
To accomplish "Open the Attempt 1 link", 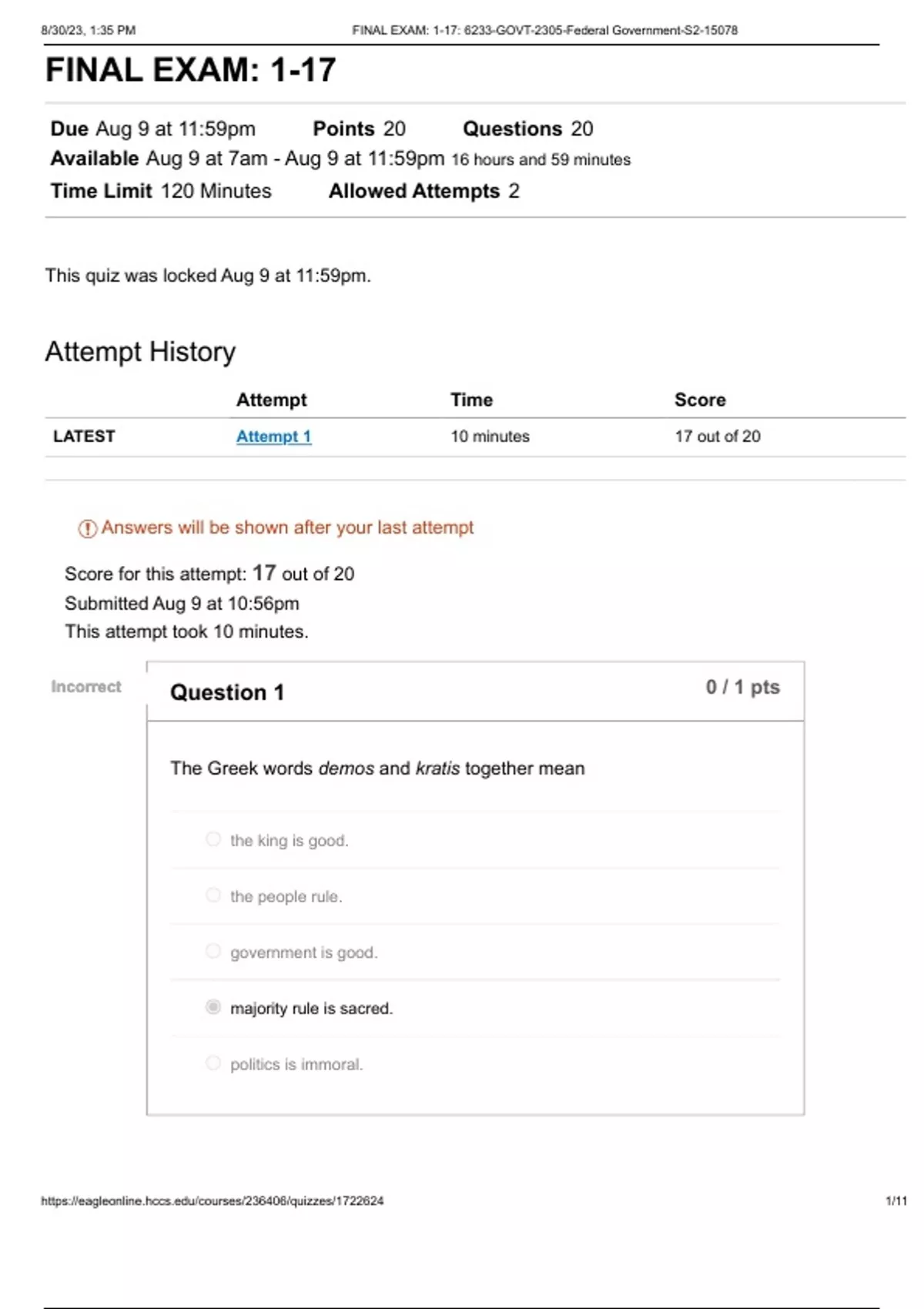I will pos(273,437).
